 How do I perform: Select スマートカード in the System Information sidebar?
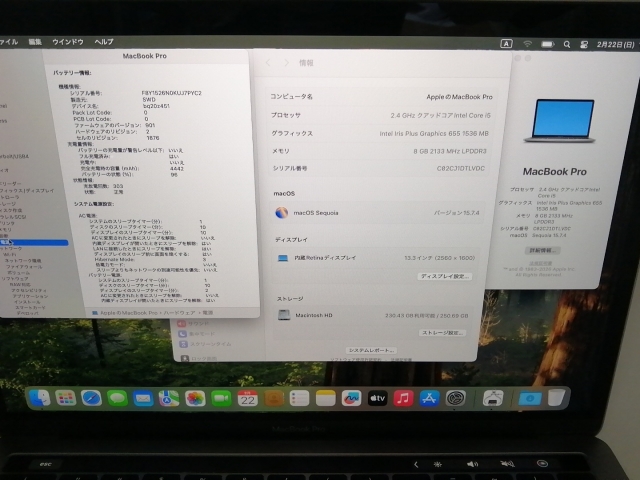(30, 307)
